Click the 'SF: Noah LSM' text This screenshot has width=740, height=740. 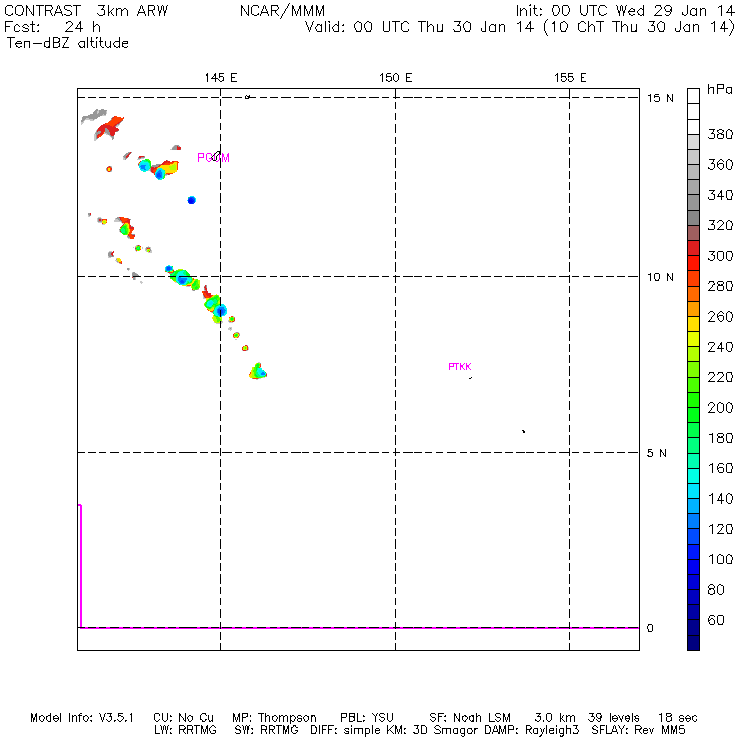pos(470,718)
